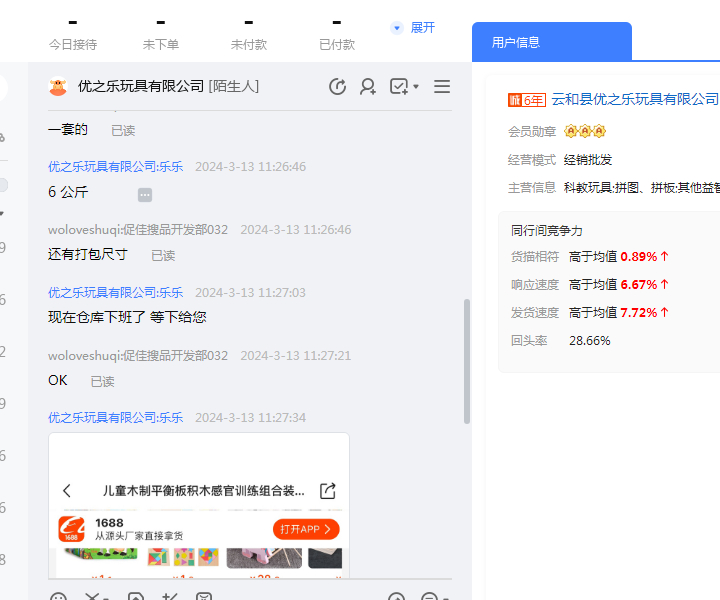
Task: Click the chat history refresh icon
Action: [x=337, y=87]
